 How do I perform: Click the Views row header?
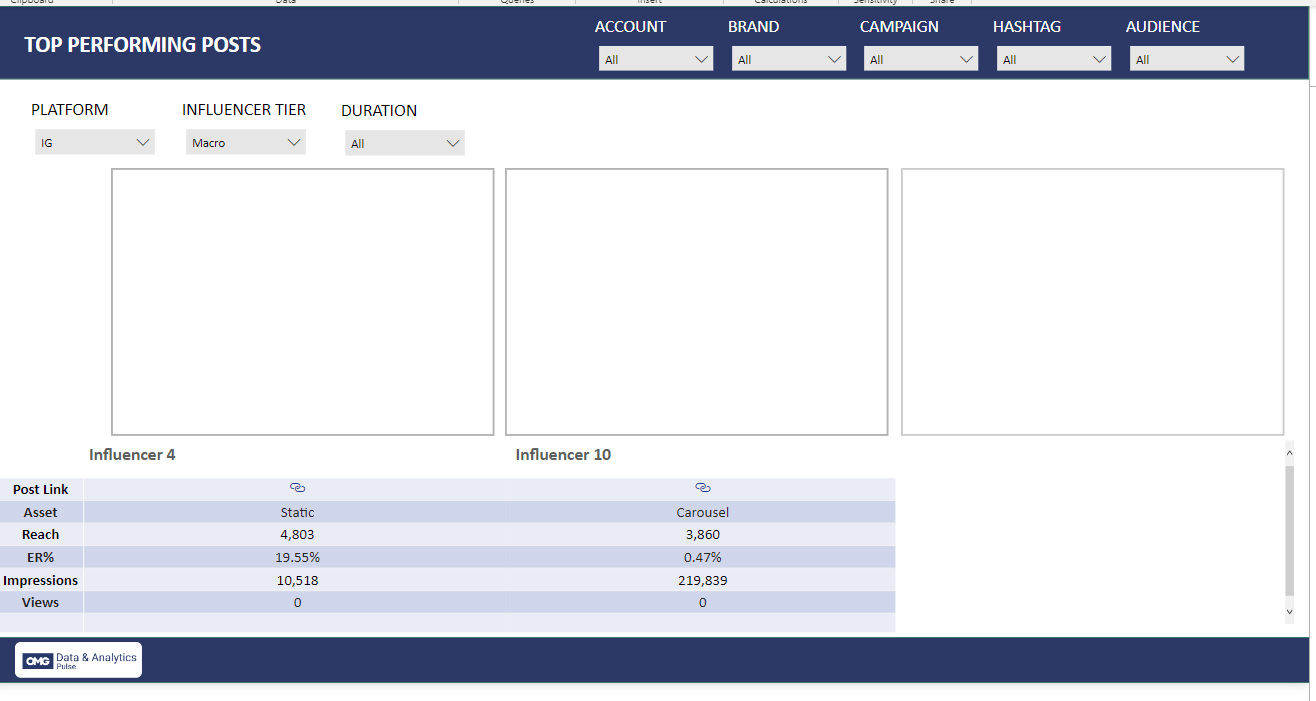click(41, 602)
